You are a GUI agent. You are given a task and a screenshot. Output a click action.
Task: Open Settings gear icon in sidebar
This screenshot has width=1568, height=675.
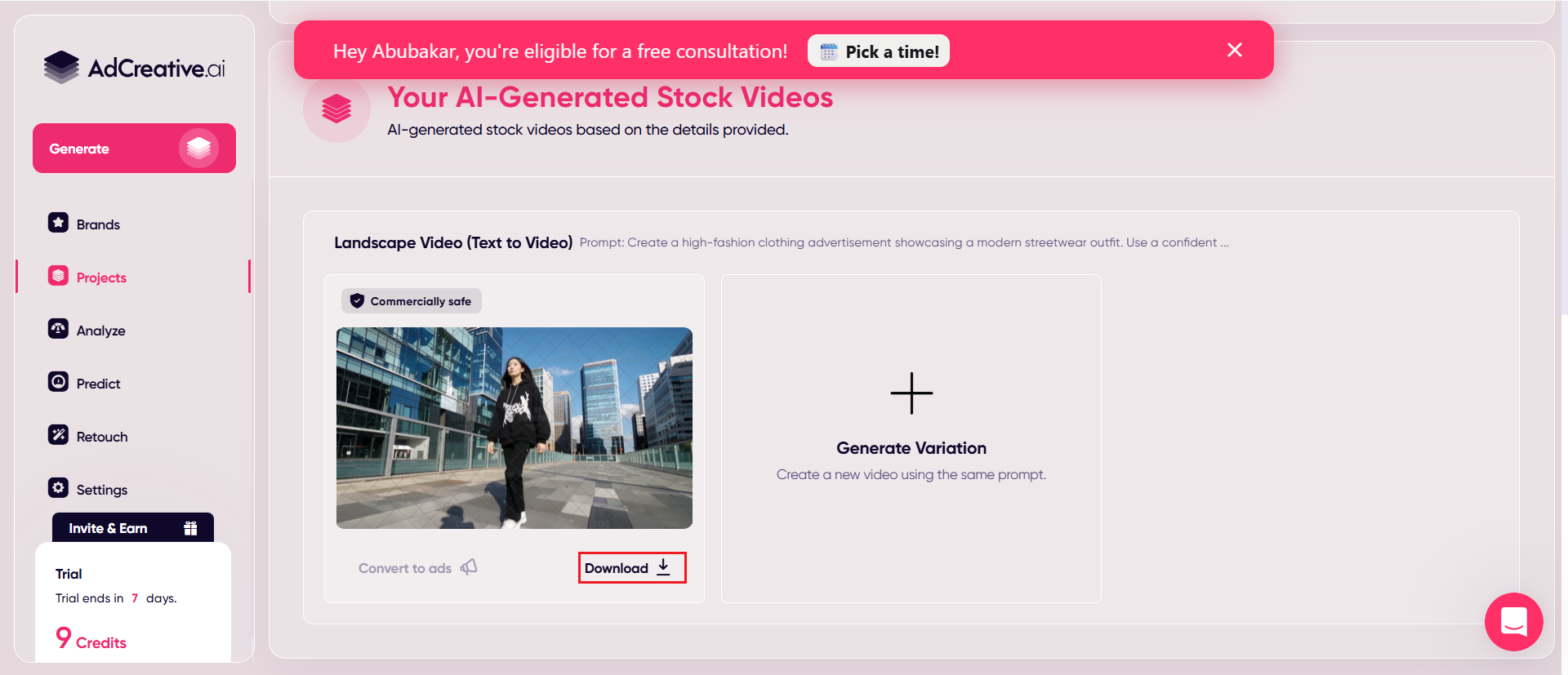click(58, 488)
